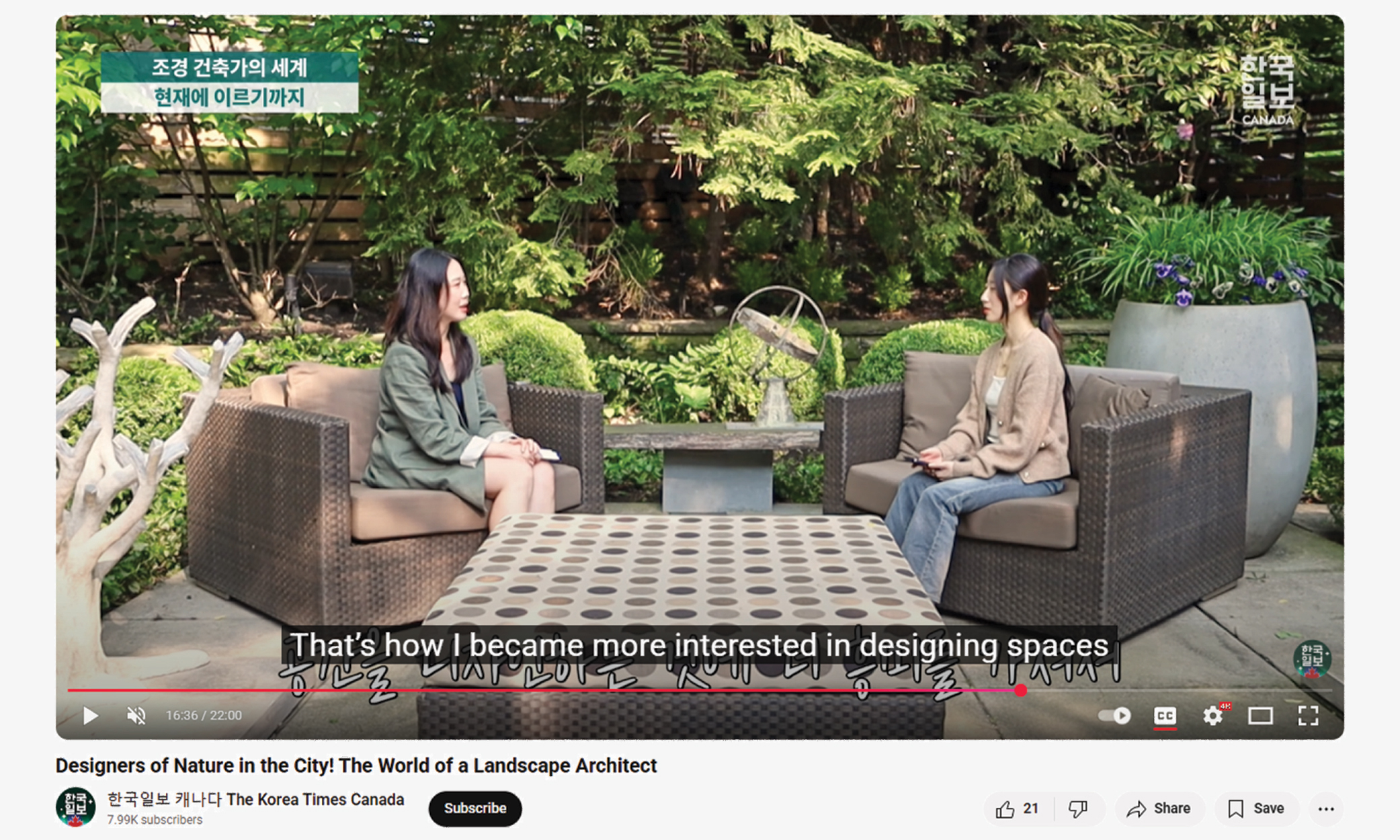The image size is (1400, 840).
Task: Turn off closed captions
Action: coord(1165,716)
